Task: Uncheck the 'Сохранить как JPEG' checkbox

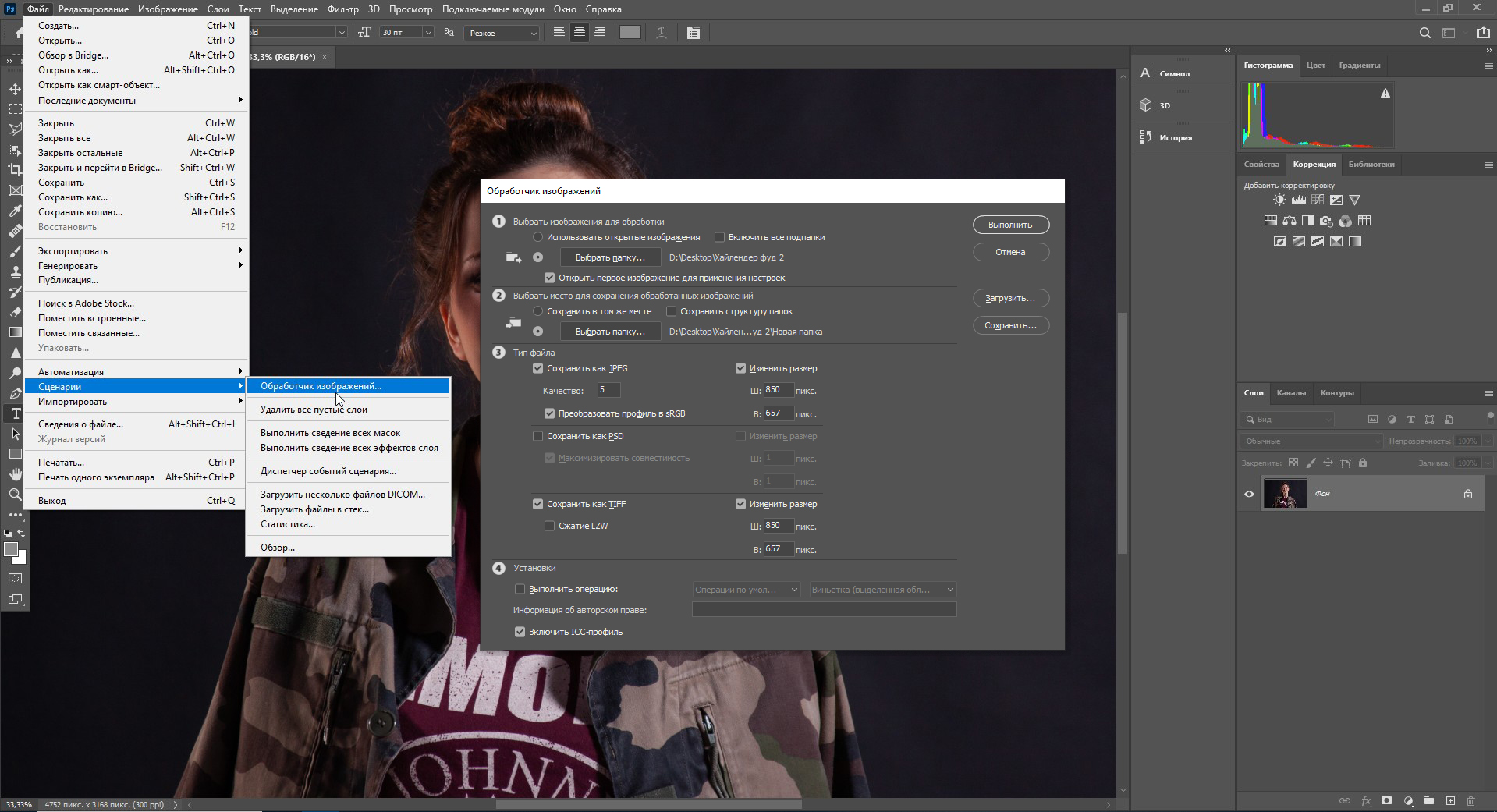Action: click(x=537, y=368)
